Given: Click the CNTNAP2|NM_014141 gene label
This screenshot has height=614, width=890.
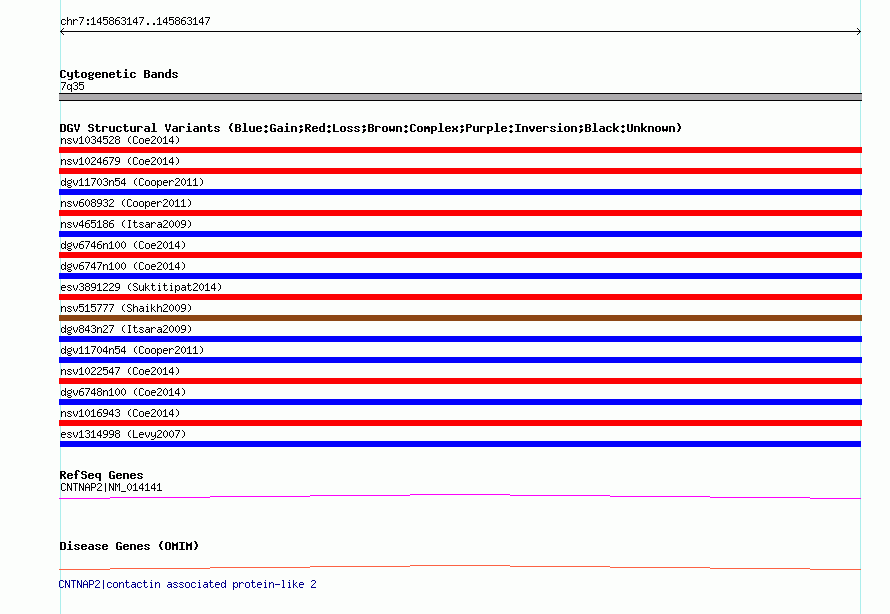Looking at the screenshot, I should (x=111, y=487).
